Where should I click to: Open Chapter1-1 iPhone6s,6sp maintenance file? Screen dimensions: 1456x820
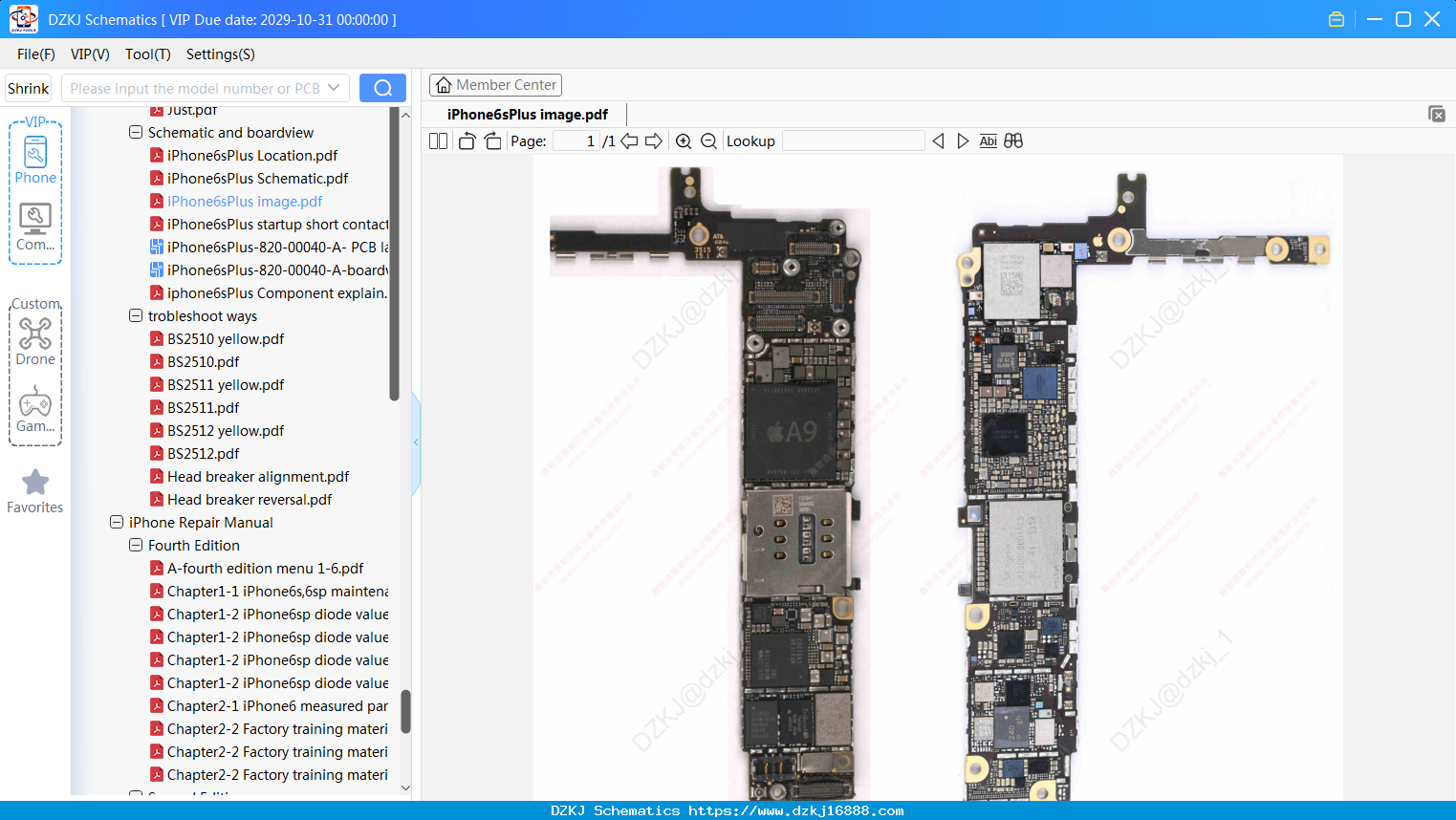click(270, 592)
